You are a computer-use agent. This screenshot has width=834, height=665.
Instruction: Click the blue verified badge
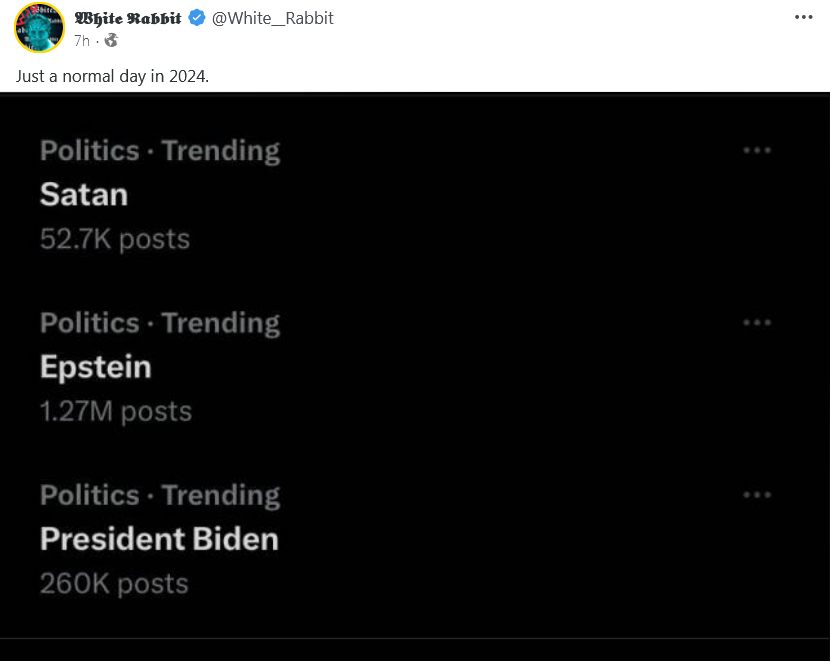[x=198, y=18]
